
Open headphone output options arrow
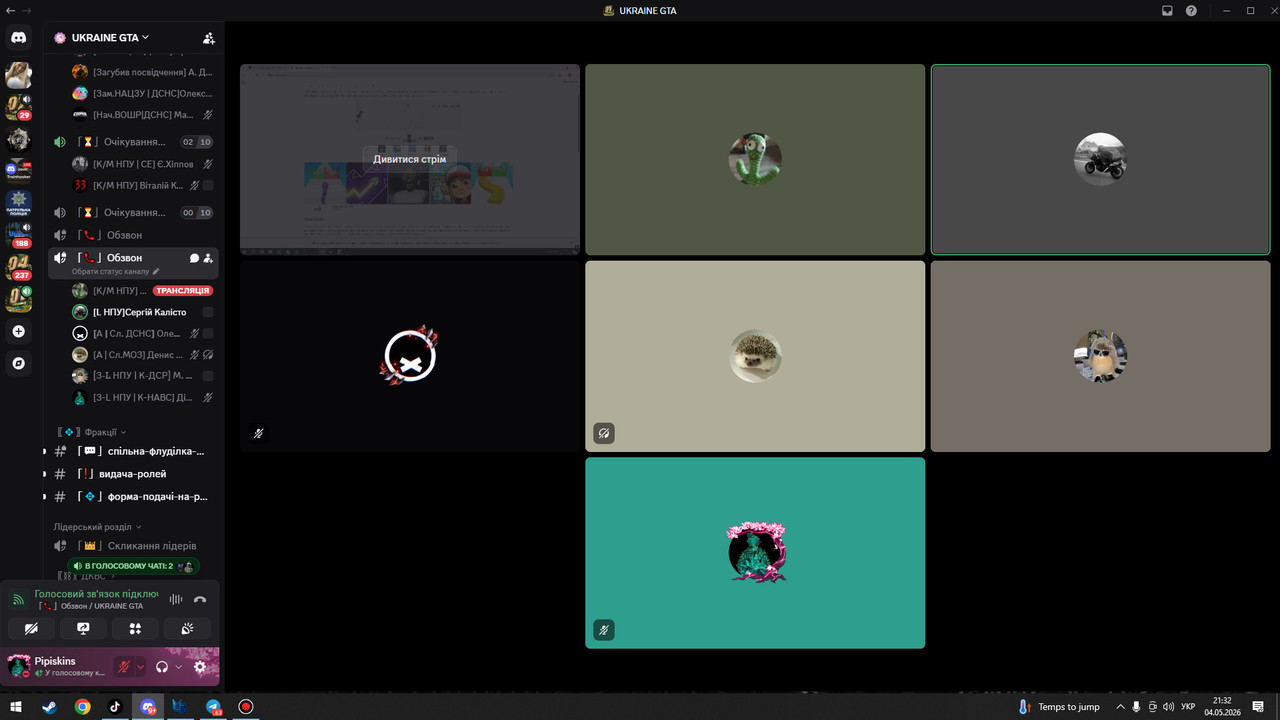click(179, 667)
